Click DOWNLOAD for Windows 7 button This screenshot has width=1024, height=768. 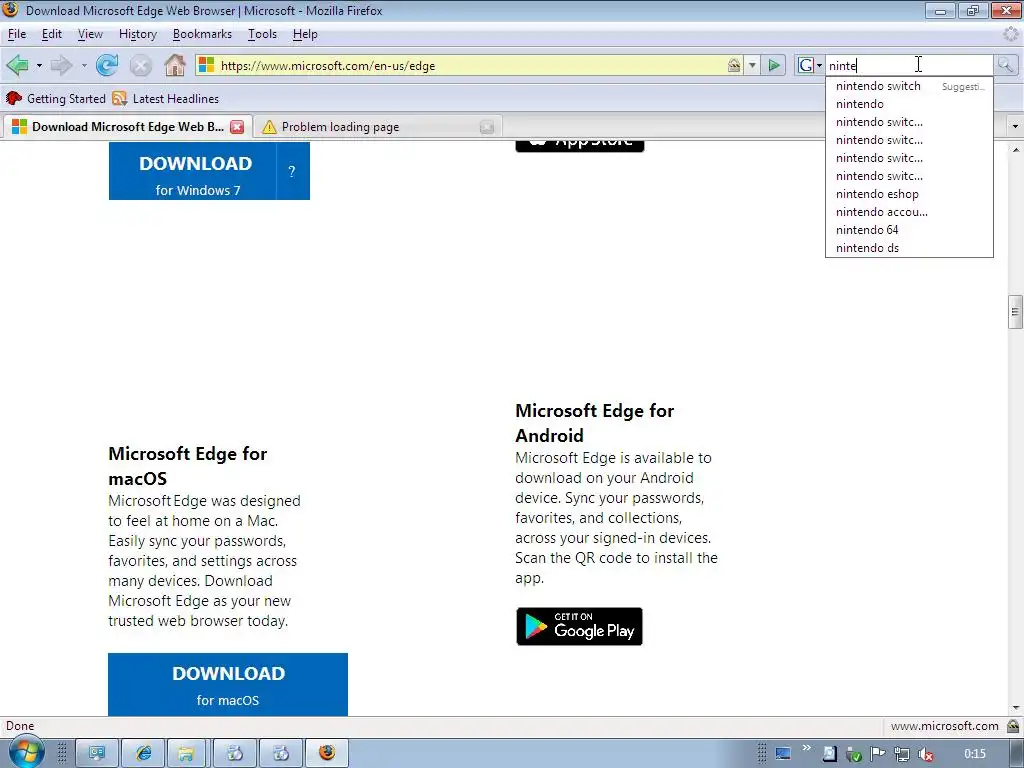coord(193,171)
